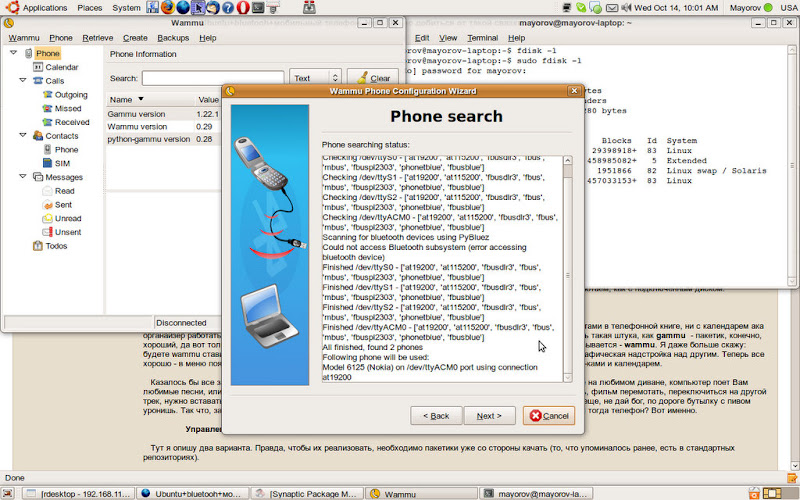Collapse the Contacts tree node
This screenshot has width=800, height=500.
click(x=23, y=135)
